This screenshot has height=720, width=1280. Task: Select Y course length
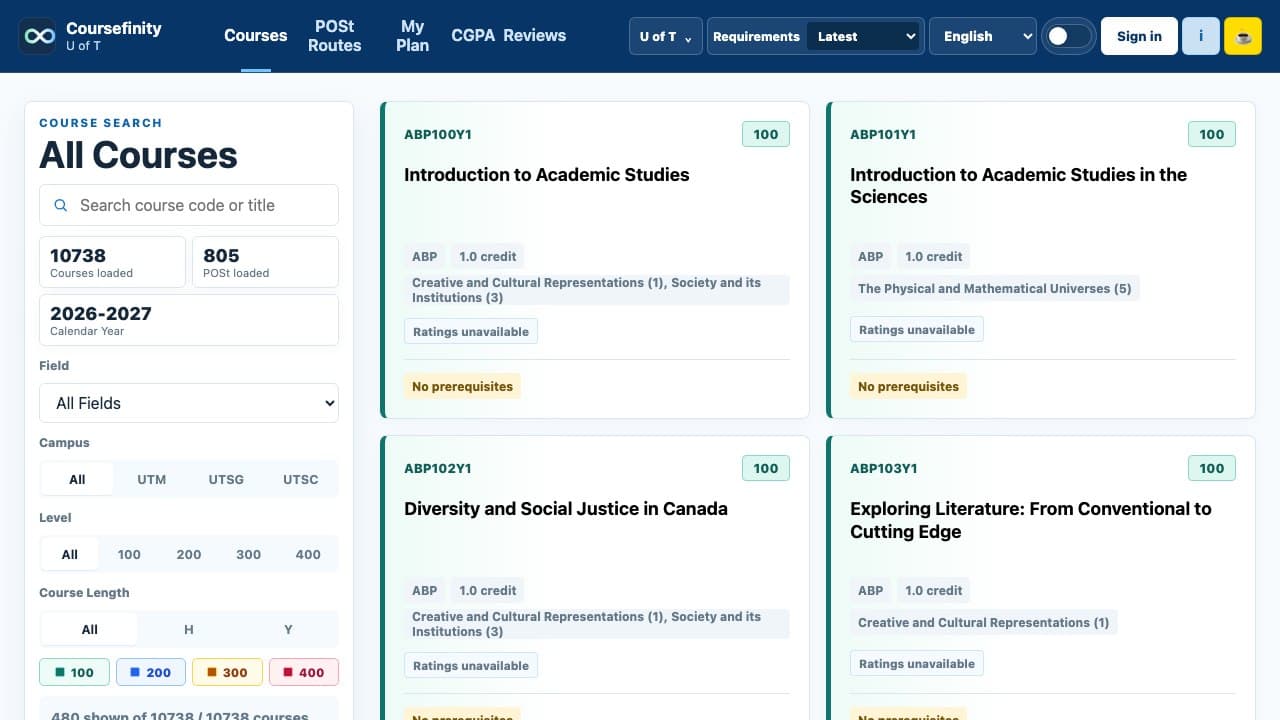click(x=288, y=629)
